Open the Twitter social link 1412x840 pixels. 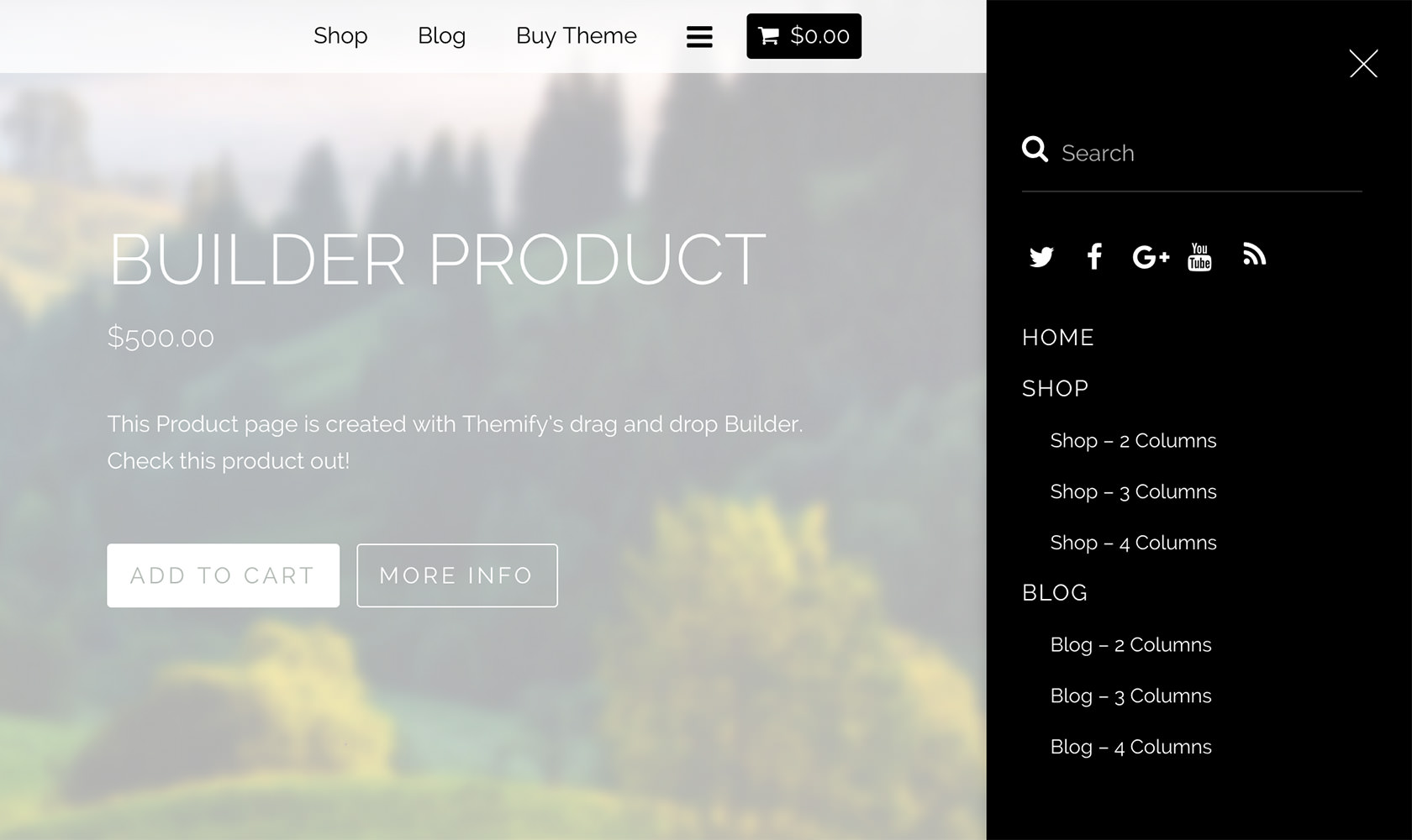1041,256
